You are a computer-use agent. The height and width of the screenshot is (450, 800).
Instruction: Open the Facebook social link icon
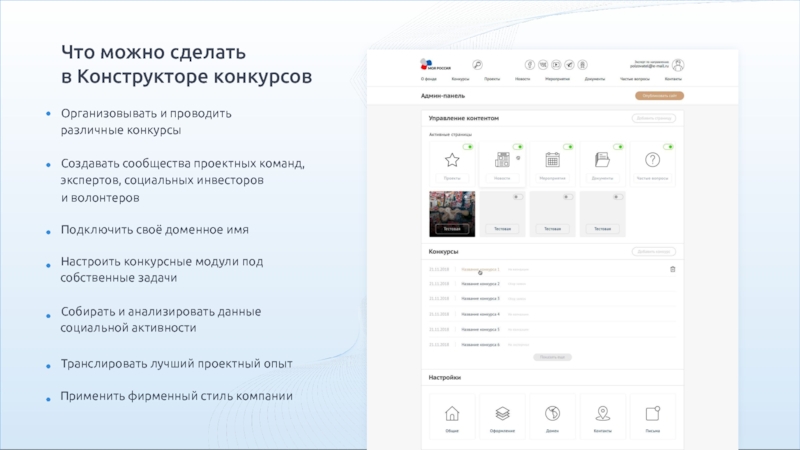(x=530, y=64)
